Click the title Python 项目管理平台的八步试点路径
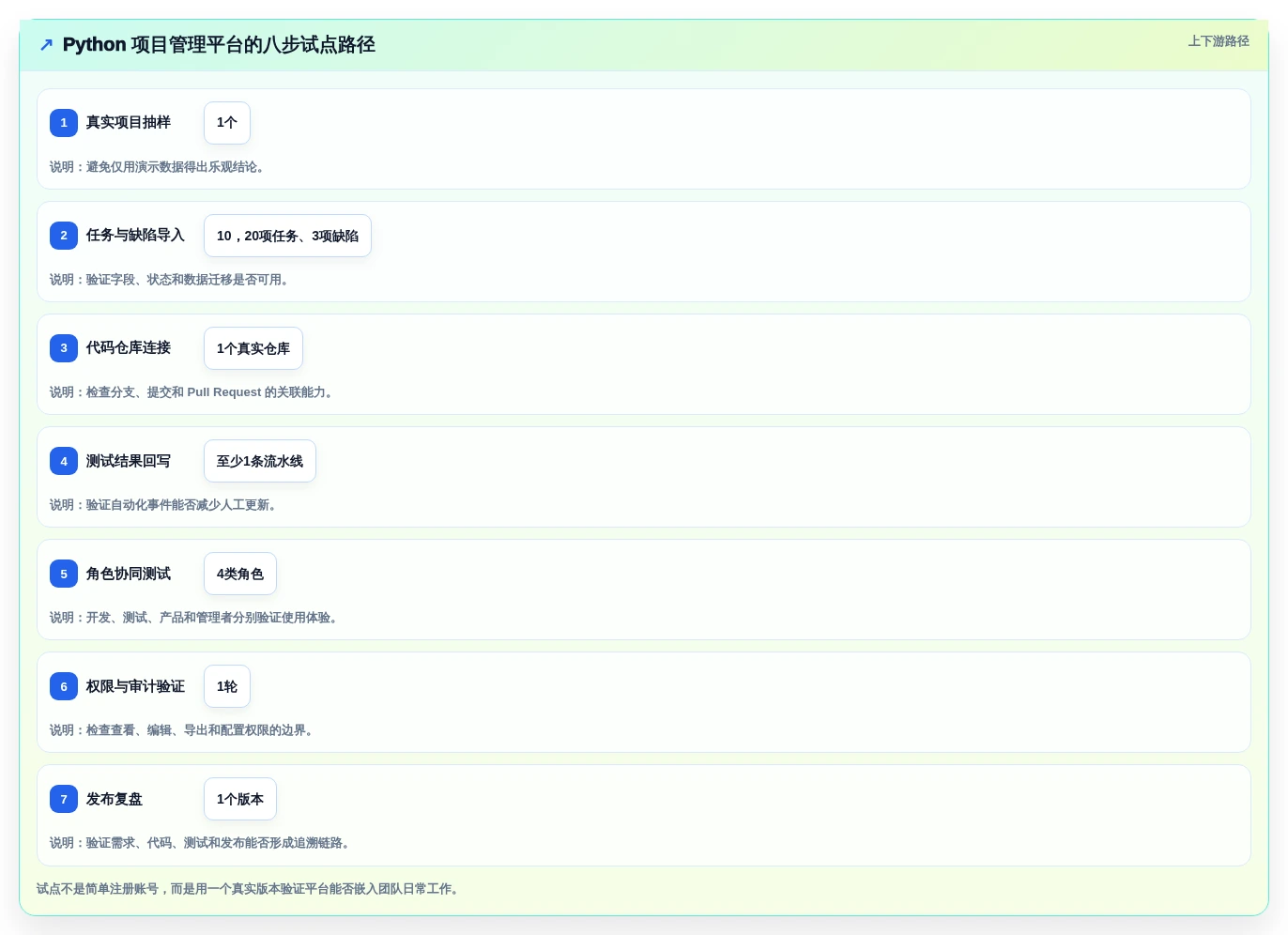Screen dimensions: 1288x935 (x=219, y=45)
